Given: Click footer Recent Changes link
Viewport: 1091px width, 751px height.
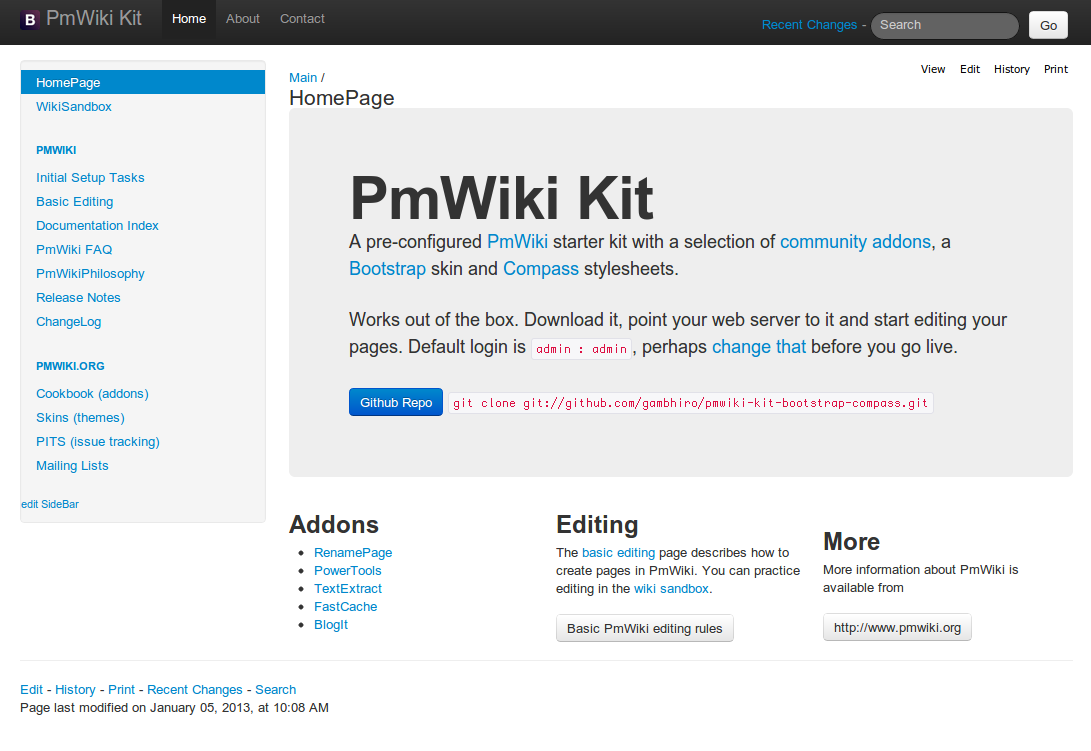Looking at the screenshot, I should 195,690.
